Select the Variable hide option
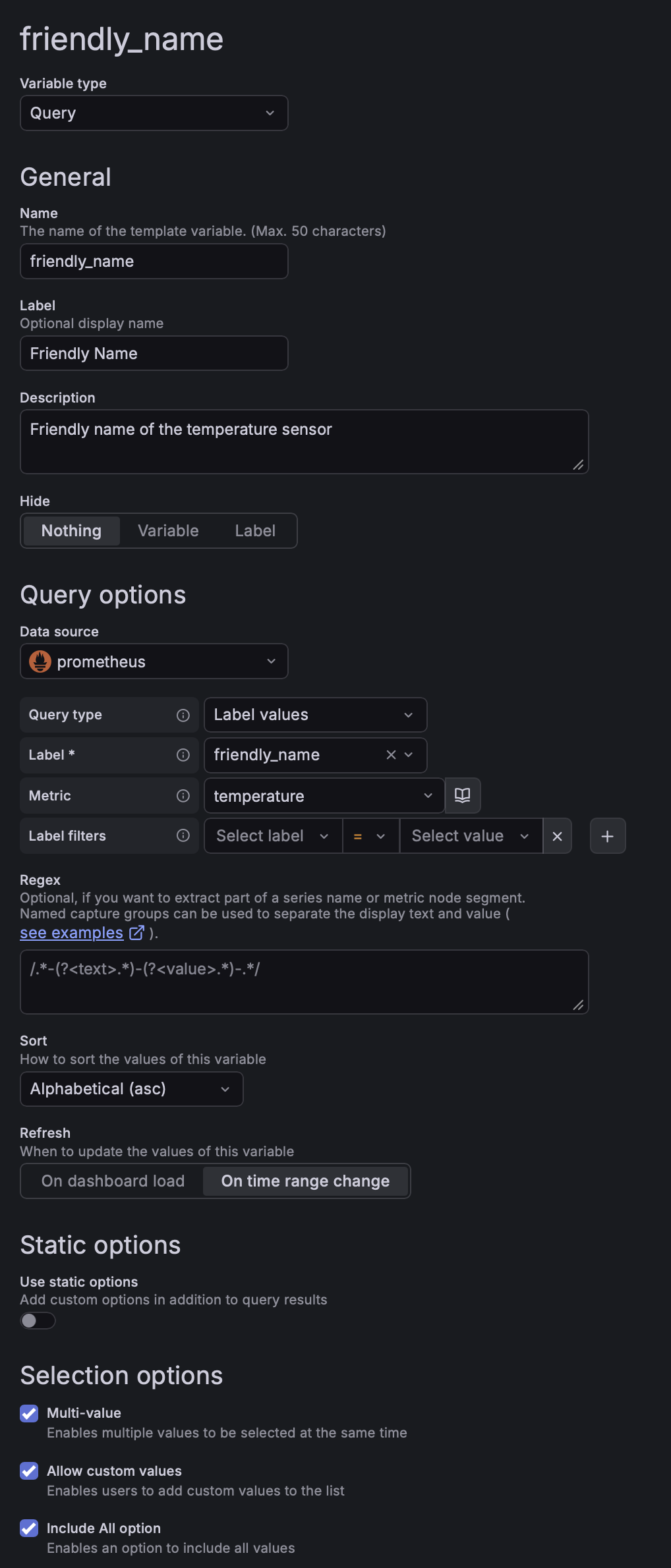Viewport: 671px width, 1568px height. point(168,531)
